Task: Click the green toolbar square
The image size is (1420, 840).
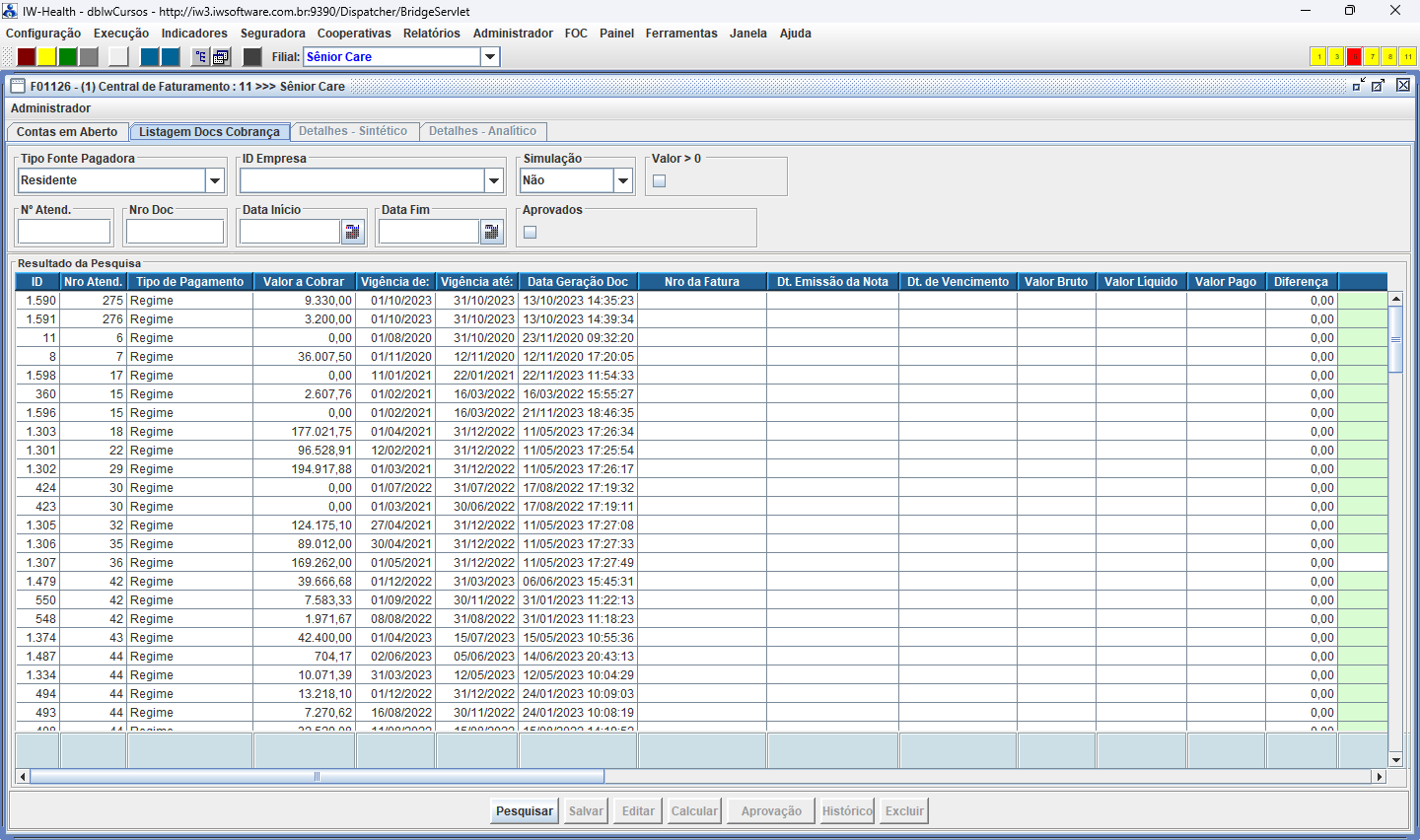Action: (x=68, y=57)
